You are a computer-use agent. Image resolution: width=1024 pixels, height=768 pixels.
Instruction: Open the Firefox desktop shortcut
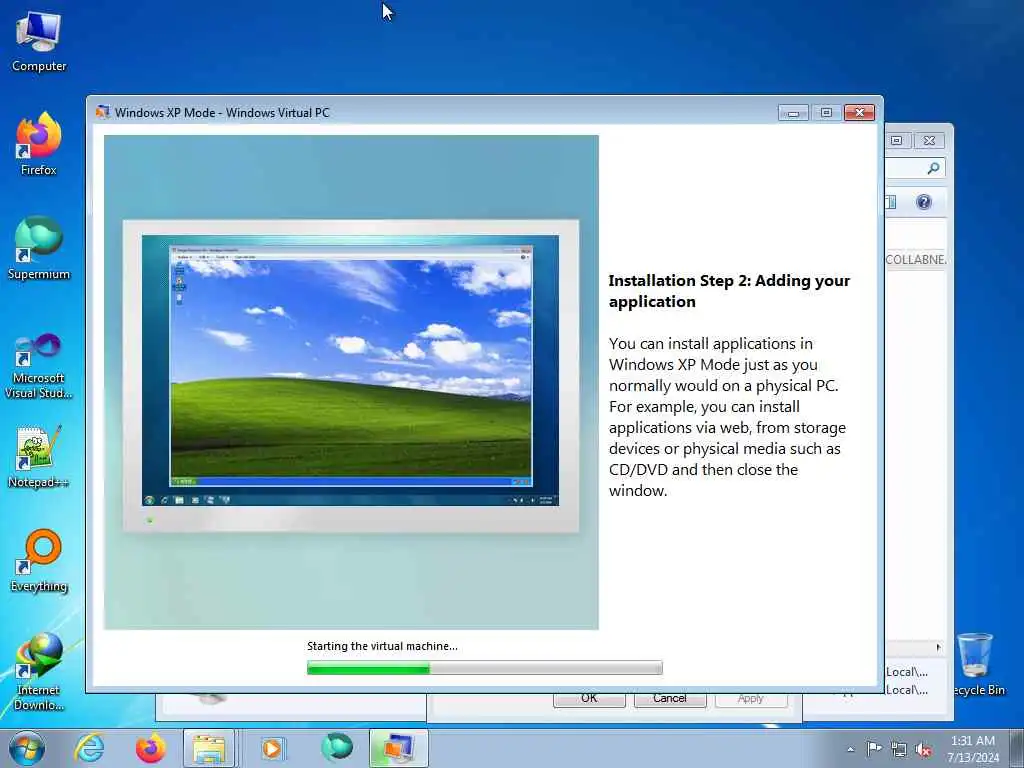(39, 144)
